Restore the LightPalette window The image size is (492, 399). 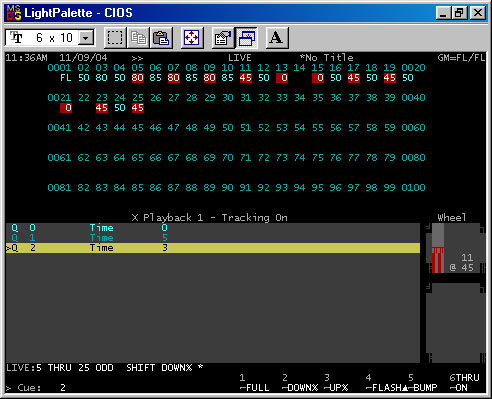(459, 13)
